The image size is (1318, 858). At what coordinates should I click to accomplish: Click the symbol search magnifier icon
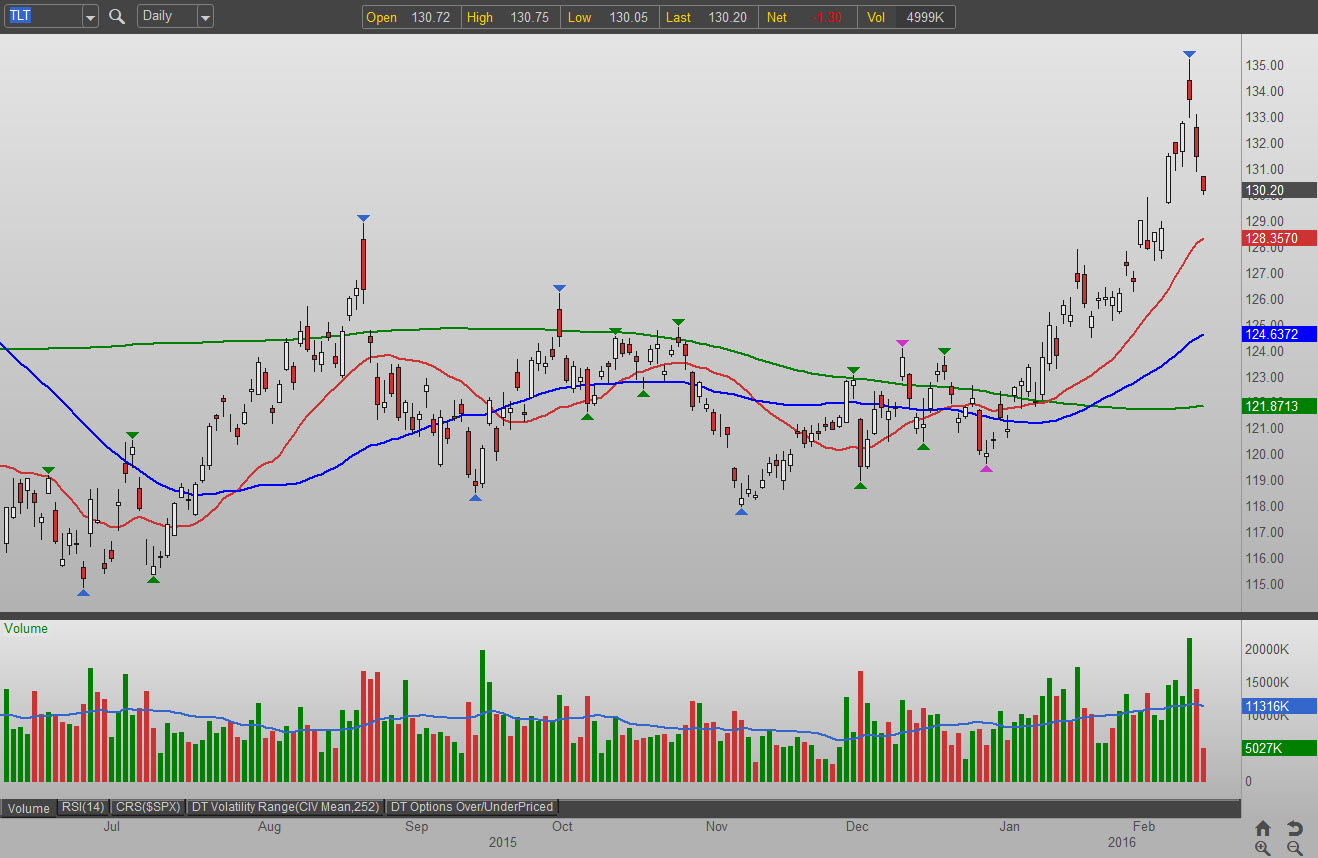[117, 16]
